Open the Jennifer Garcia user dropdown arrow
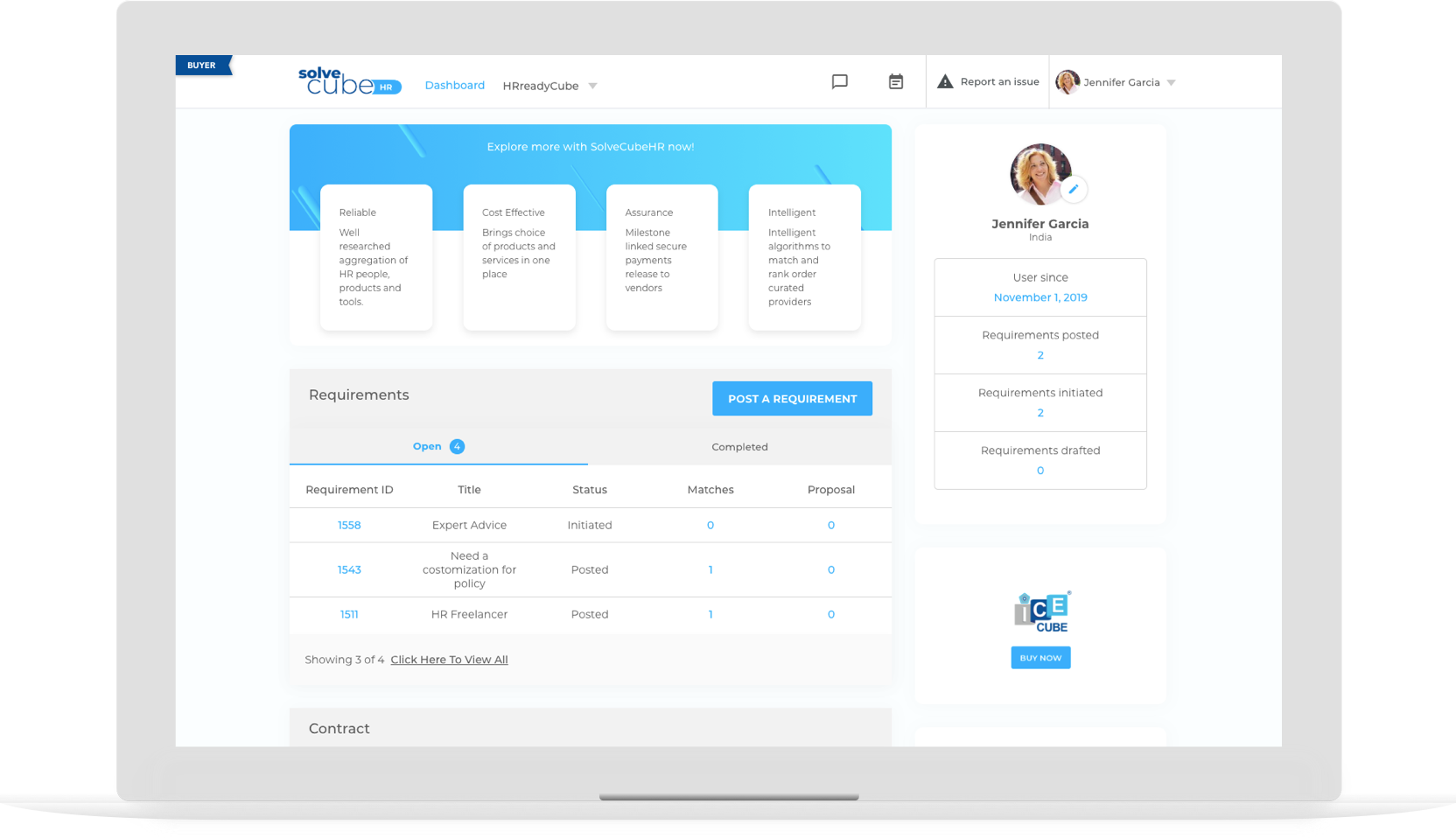Screen dimensions: 1456x838 (x=1171, y=82)
